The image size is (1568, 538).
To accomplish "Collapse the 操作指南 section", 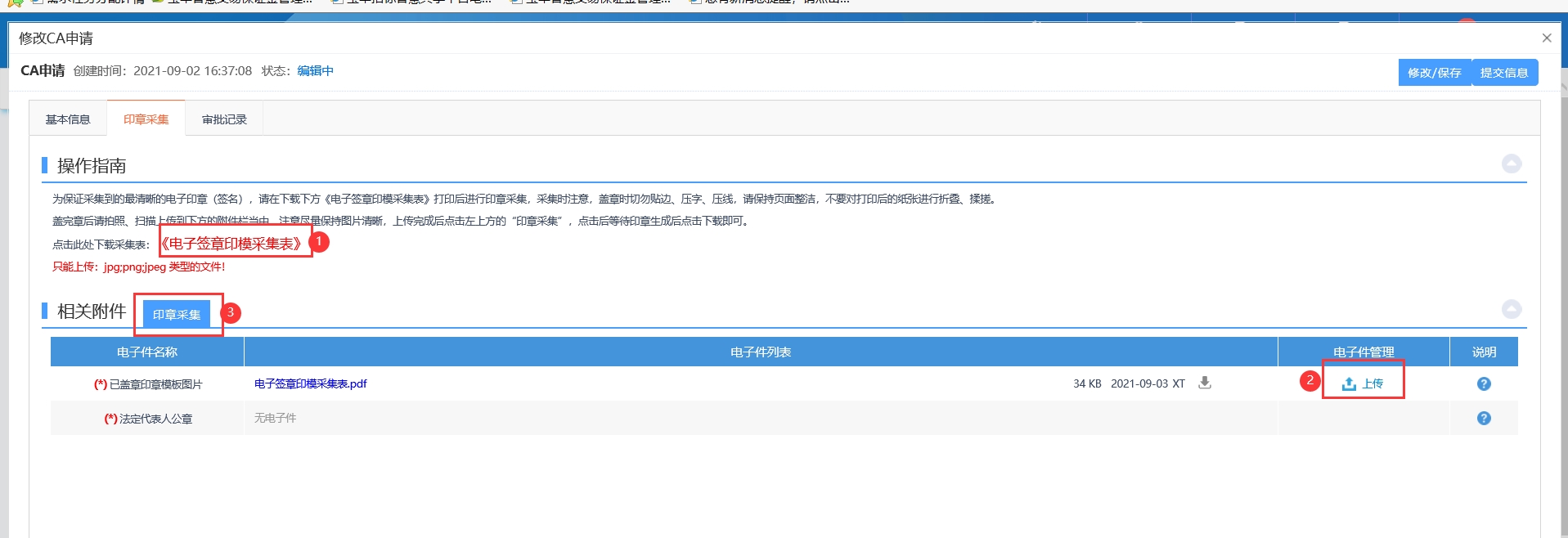I will click(x=1511, y=164).
